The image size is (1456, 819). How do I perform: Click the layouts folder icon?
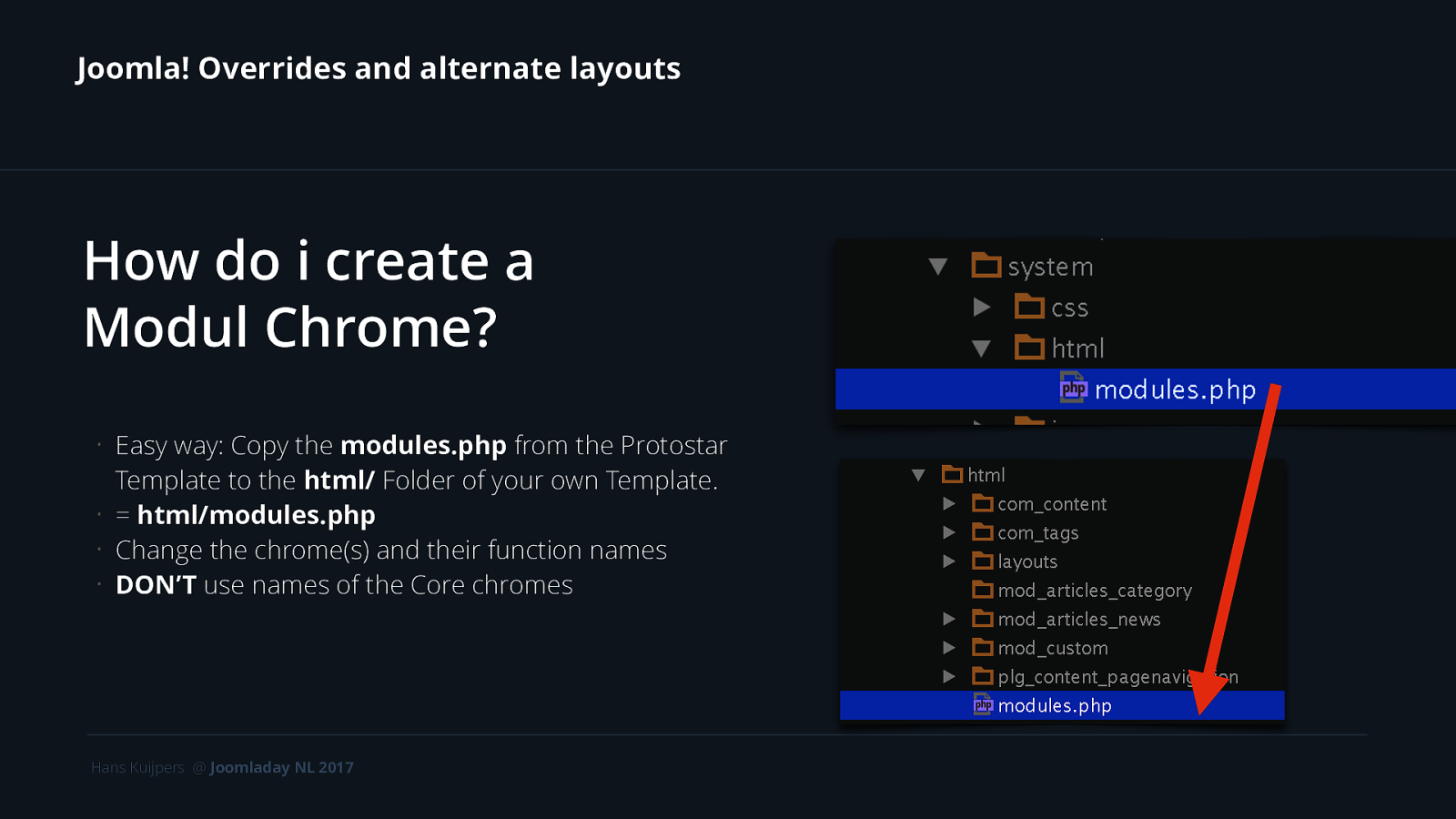pos(983,561)
